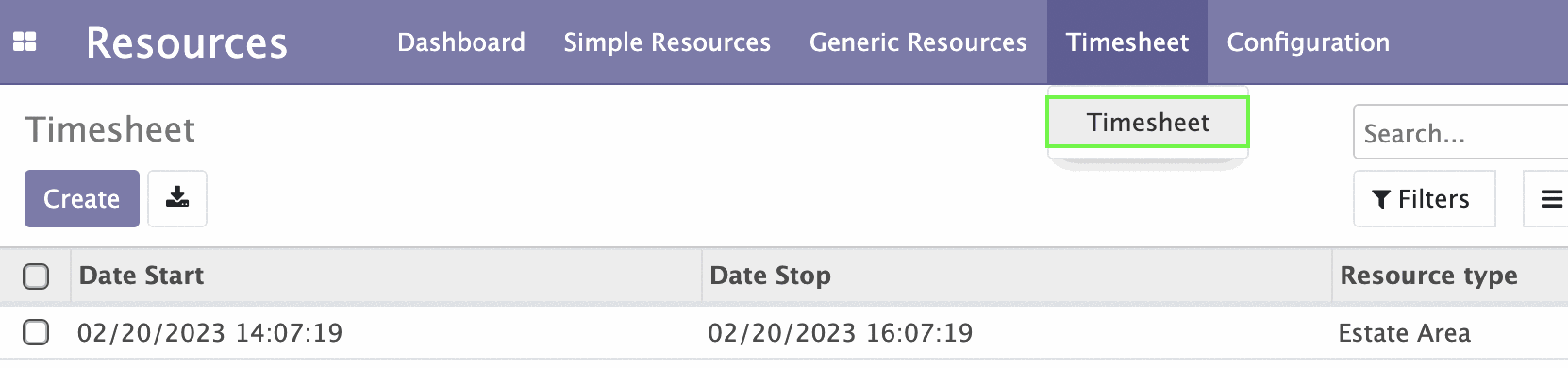Sort by Date Stop column header

pos(1017,276)
